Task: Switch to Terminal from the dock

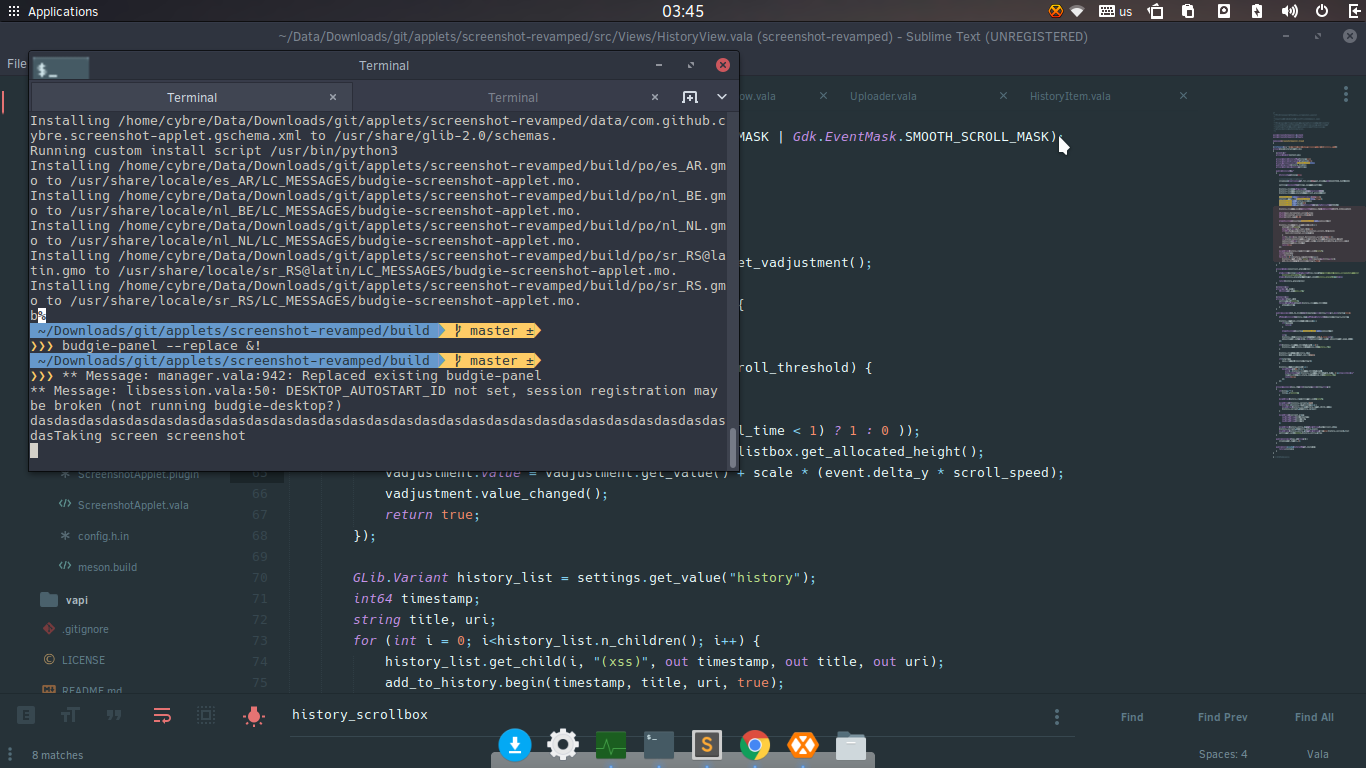Action: pyautogui.click(x=659, y=744)
